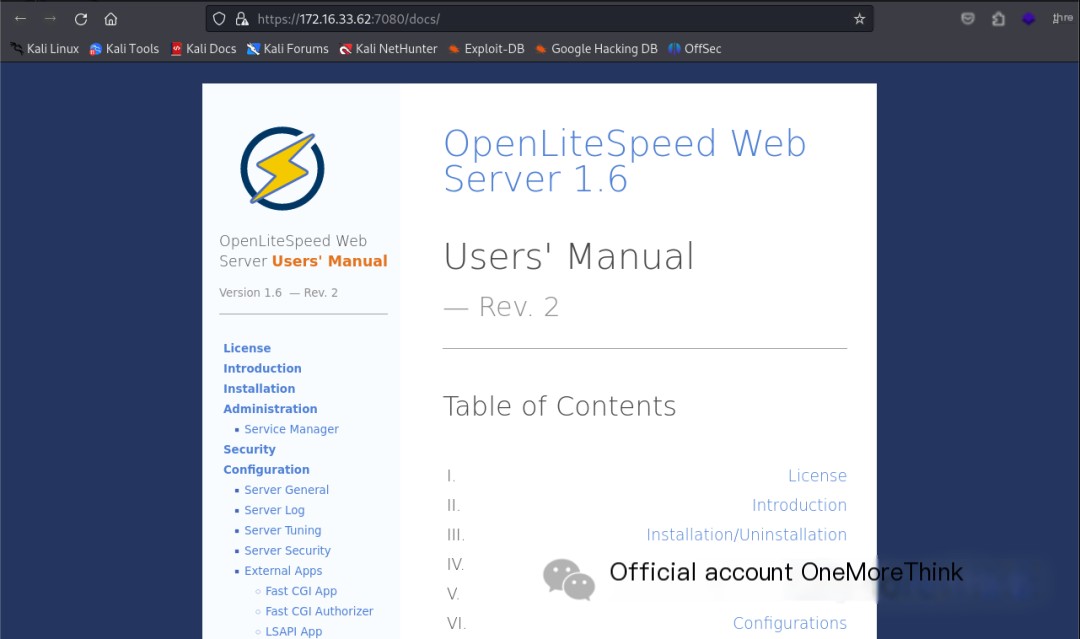Go back using browser back arrow
The image size is (1080, 639).
point(20,19)
